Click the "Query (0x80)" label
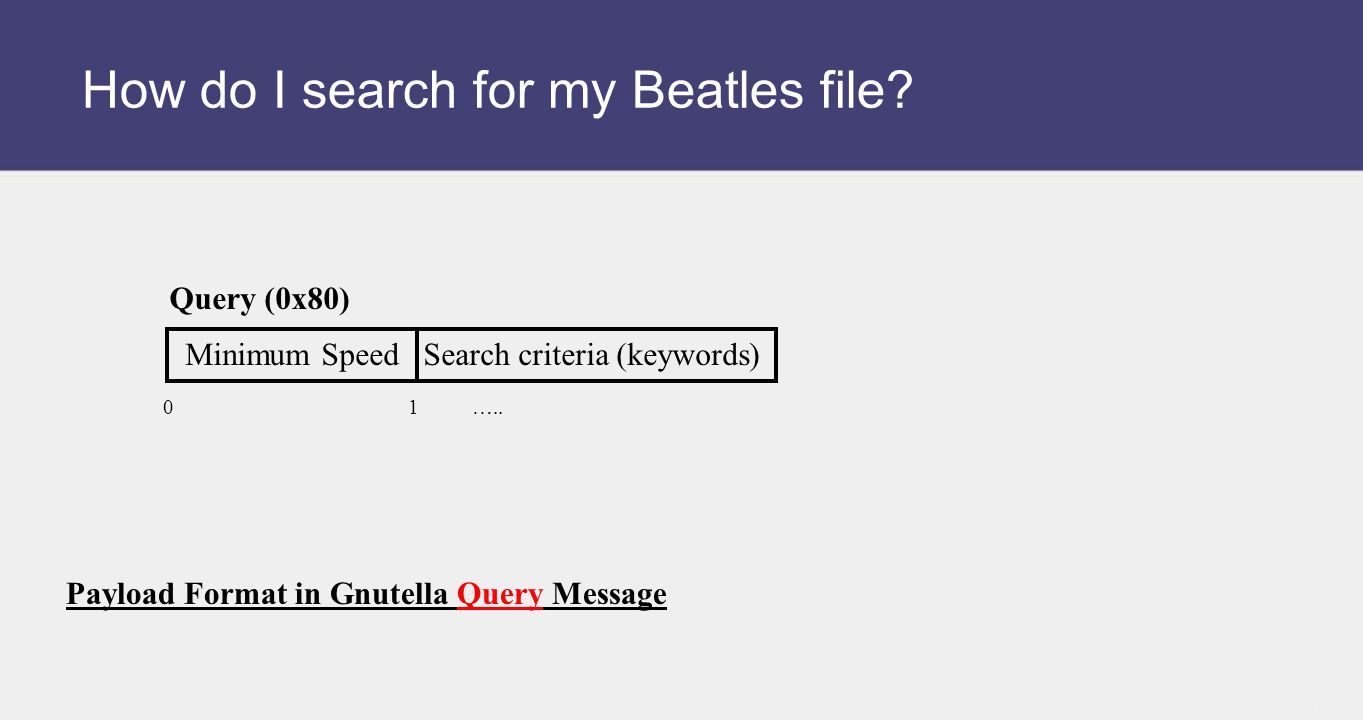This screenshot has height=720, width=1363. point(259,298)
